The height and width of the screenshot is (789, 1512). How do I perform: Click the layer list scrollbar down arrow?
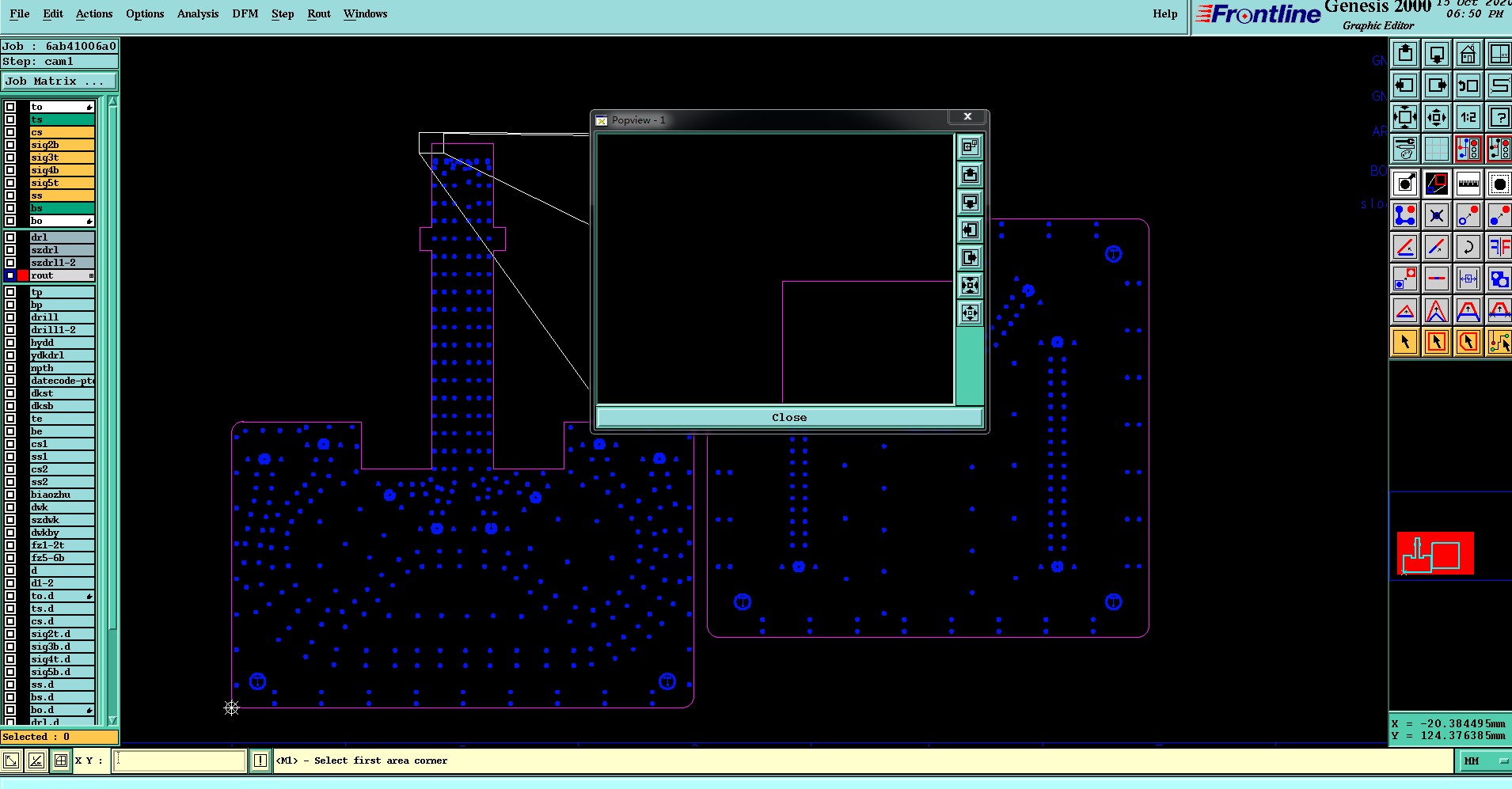[x=112, y=720]
